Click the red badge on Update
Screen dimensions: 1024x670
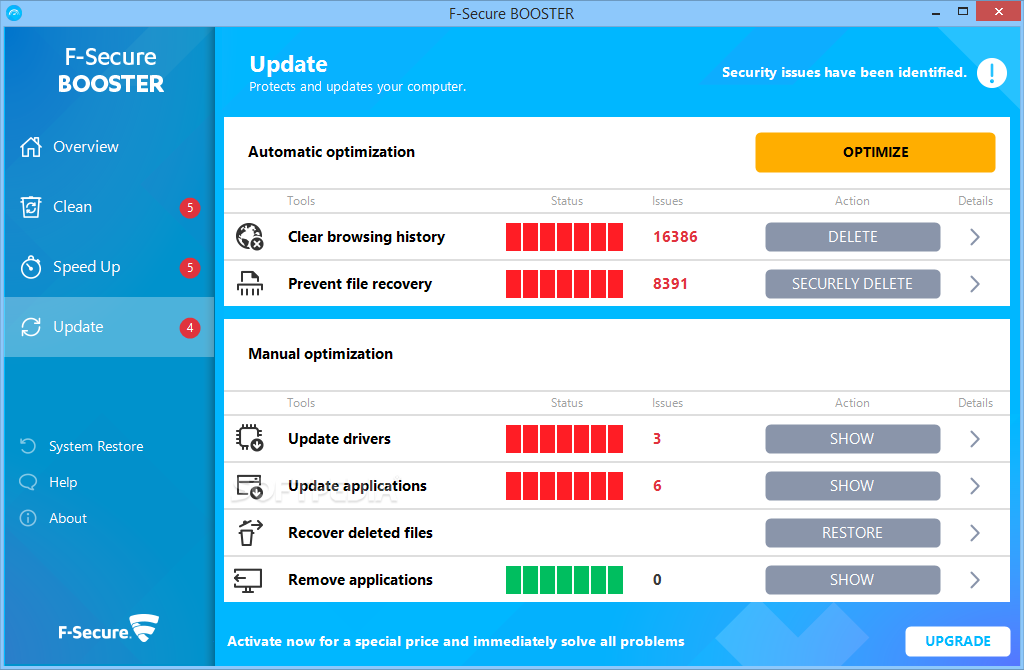190,328
